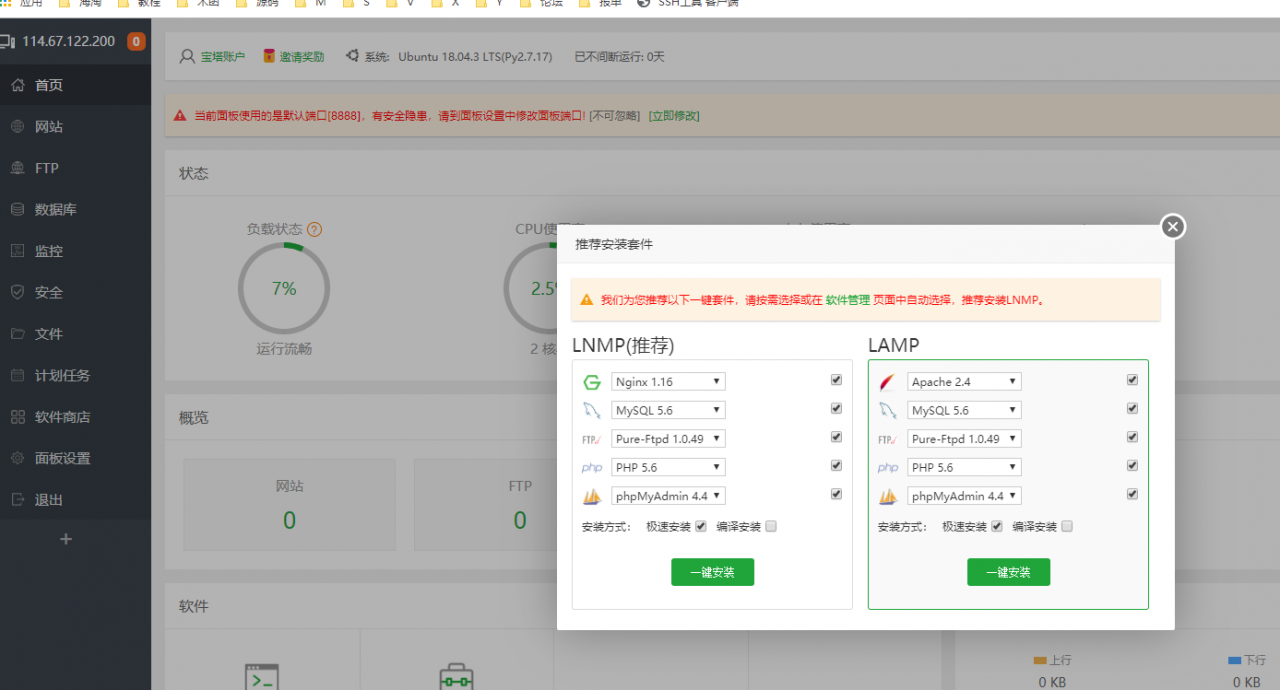Screen dimensions: 1280x690
Task: Open the 网站 sidebar item
Action: click(x=75, y=127)
